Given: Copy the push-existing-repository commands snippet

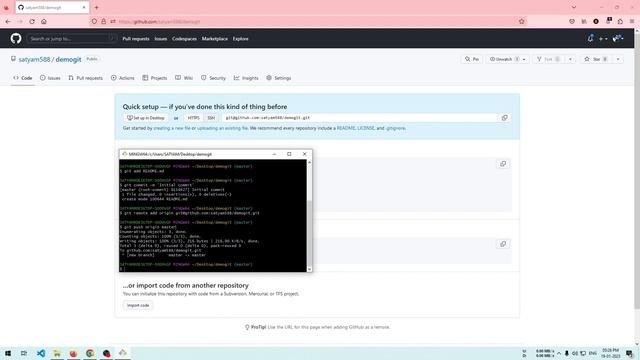Looking at the screenshot, I should point(503,244).
